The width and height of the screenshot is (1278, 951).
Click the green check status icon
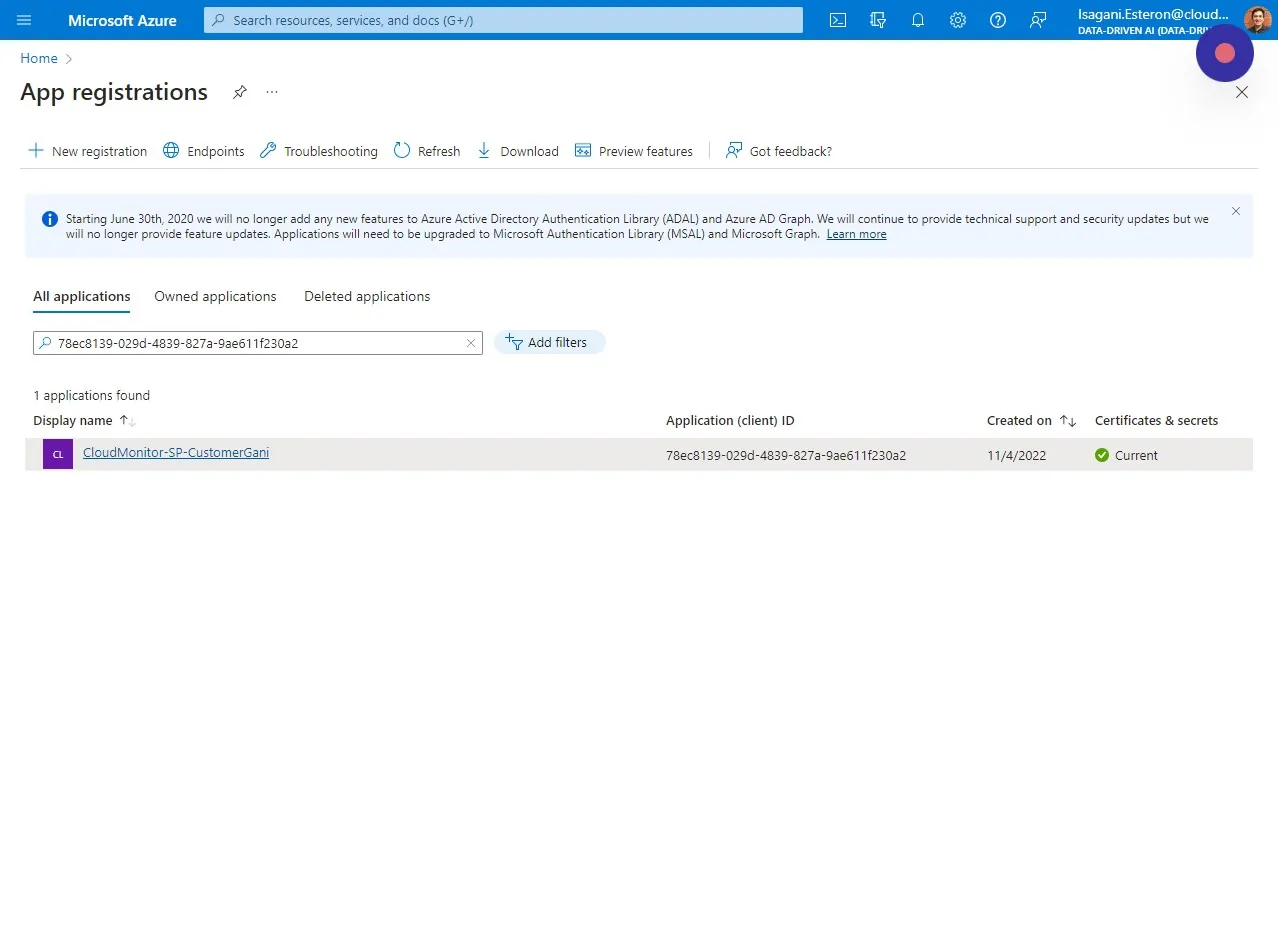(x=1102, y=455)
